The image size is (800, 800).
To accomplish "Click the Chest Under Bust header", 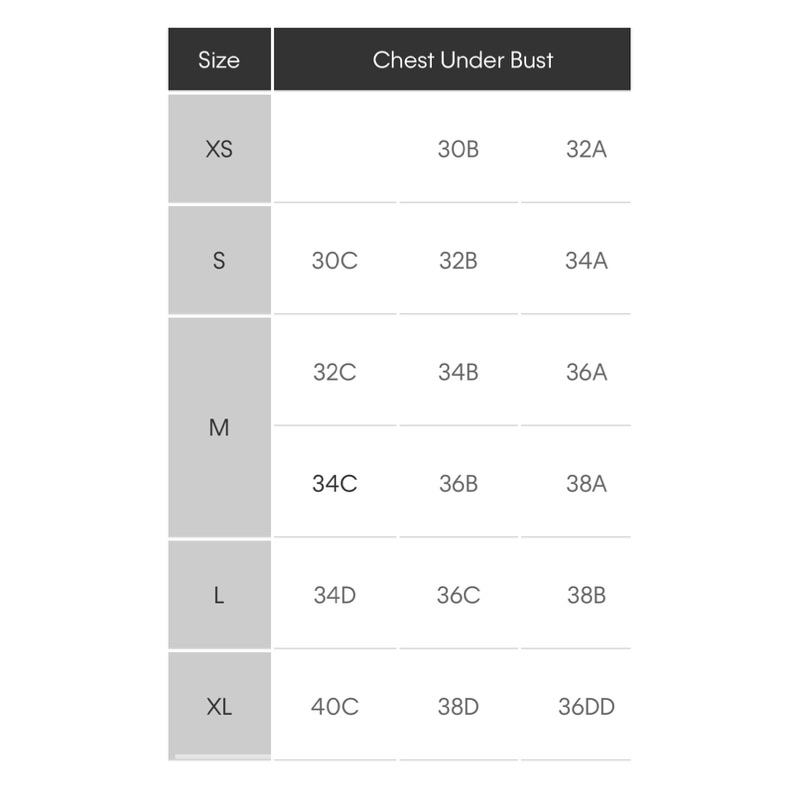I will click(463, 59).
